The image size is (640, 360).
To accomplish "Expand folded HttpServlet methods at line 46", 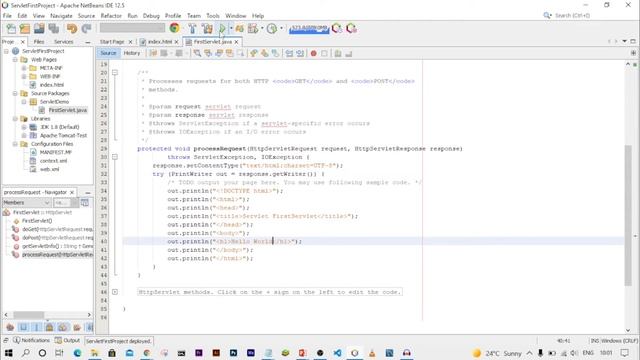I will [115, 292].
